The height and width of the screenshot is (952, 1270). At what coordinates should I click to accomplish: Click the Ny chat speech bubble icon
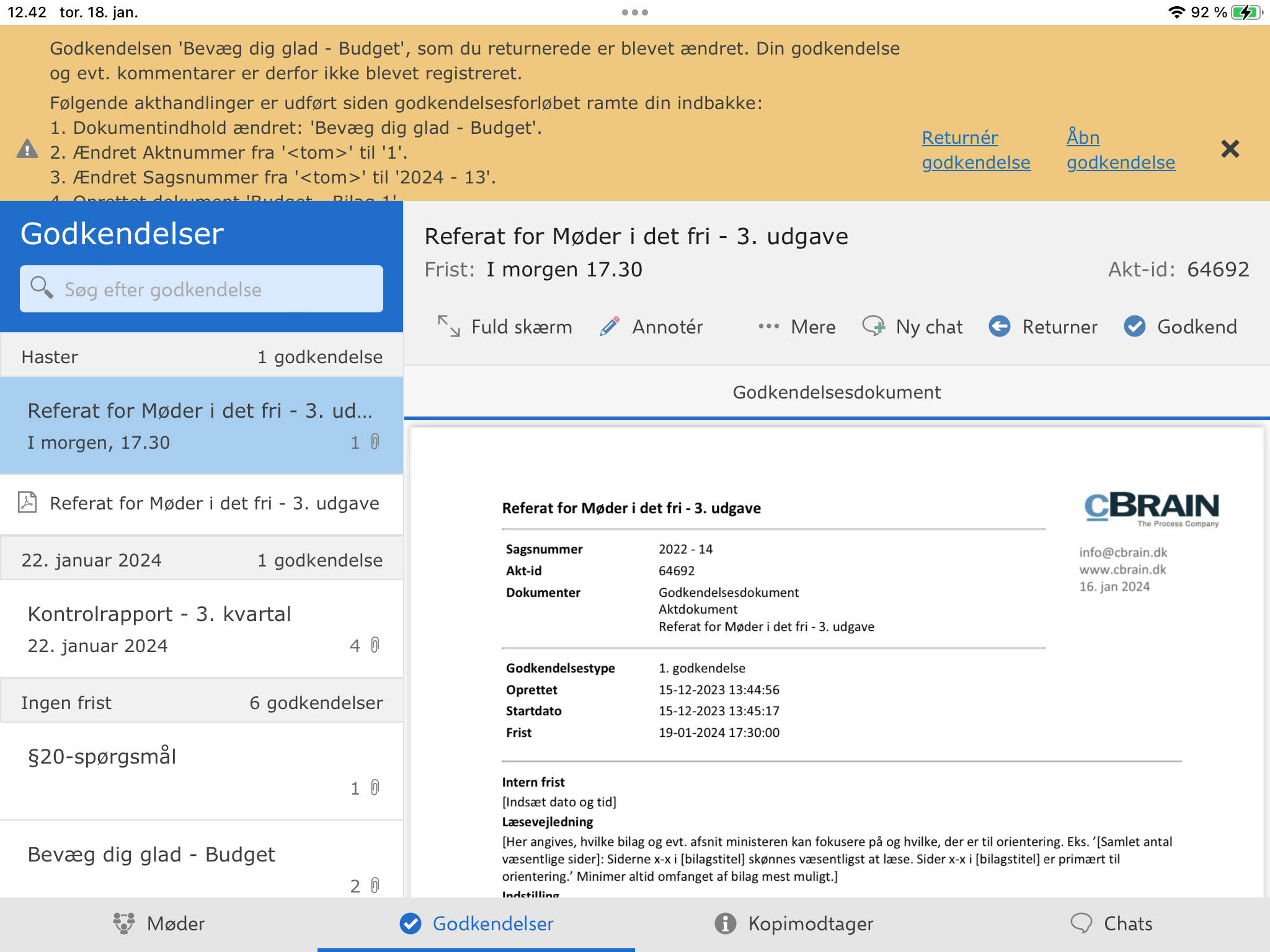[874, 326]
